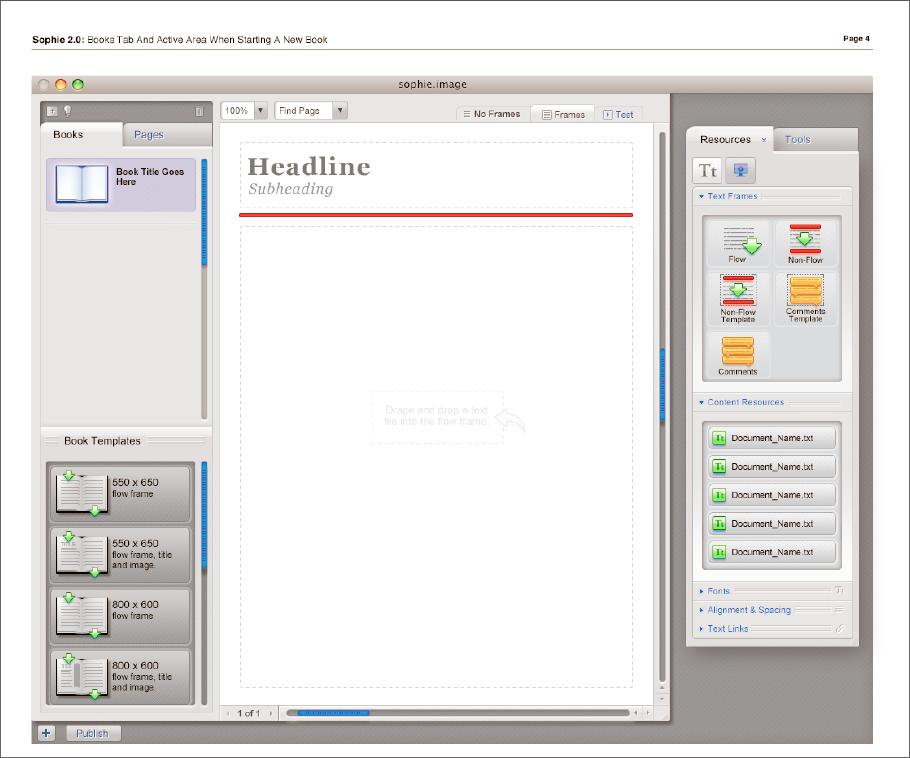Click the Book Templates blue scrollbar thumb
This screenshot has height=758, width=910.
pyautogui.click(x=204, y=515)
